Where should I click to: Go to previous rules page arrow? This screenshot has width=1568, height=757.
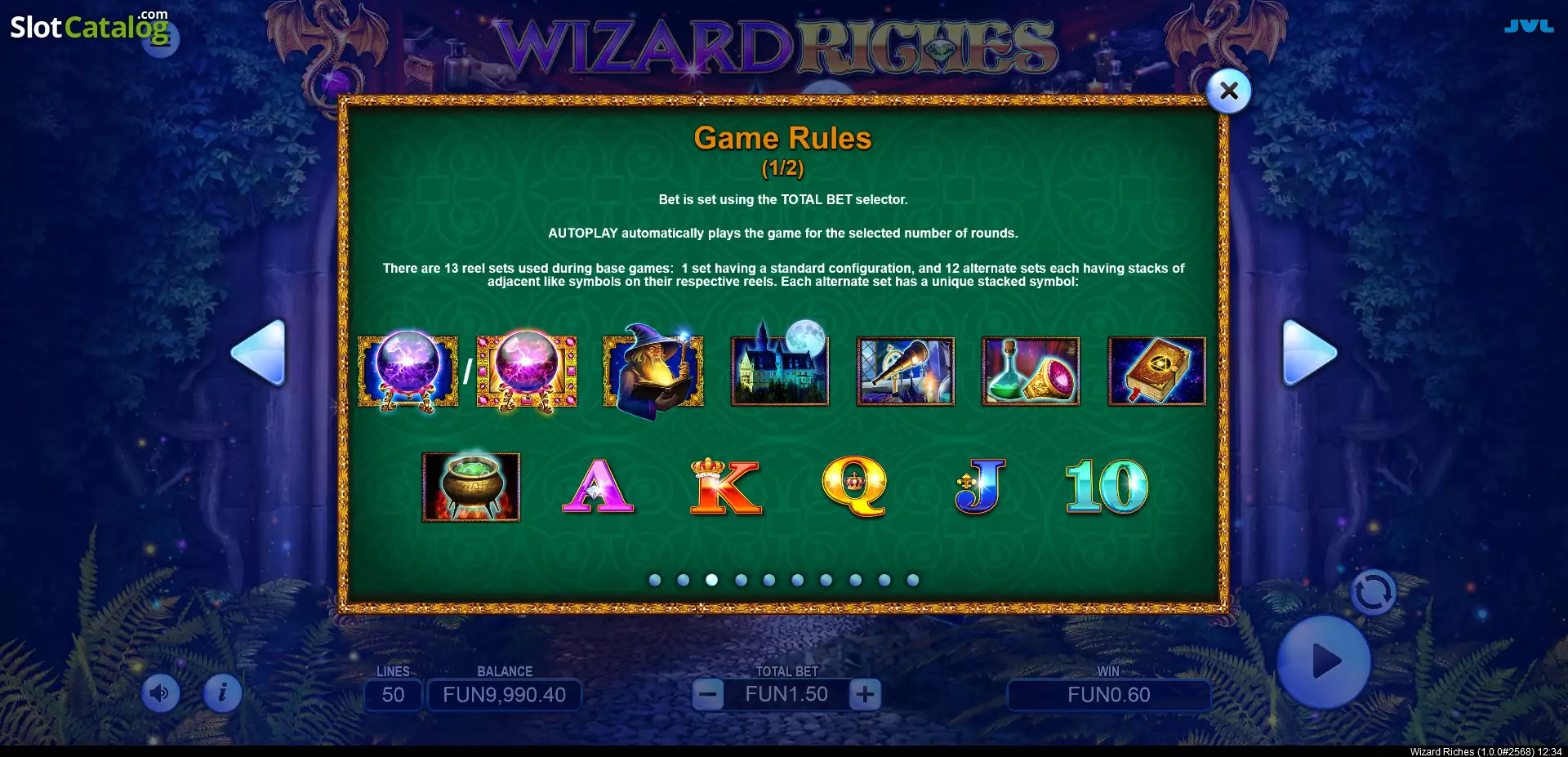coord(258,353)
